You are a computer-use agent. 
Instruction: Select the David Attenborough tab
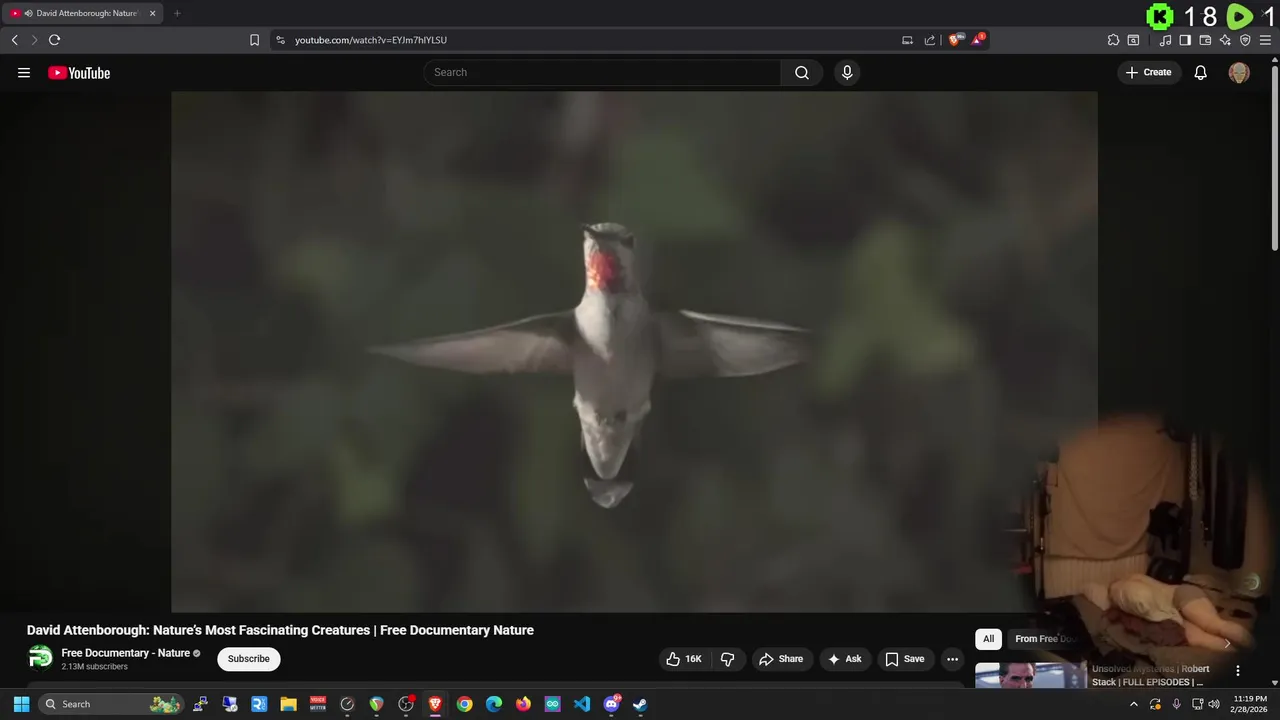coord(82,13)
